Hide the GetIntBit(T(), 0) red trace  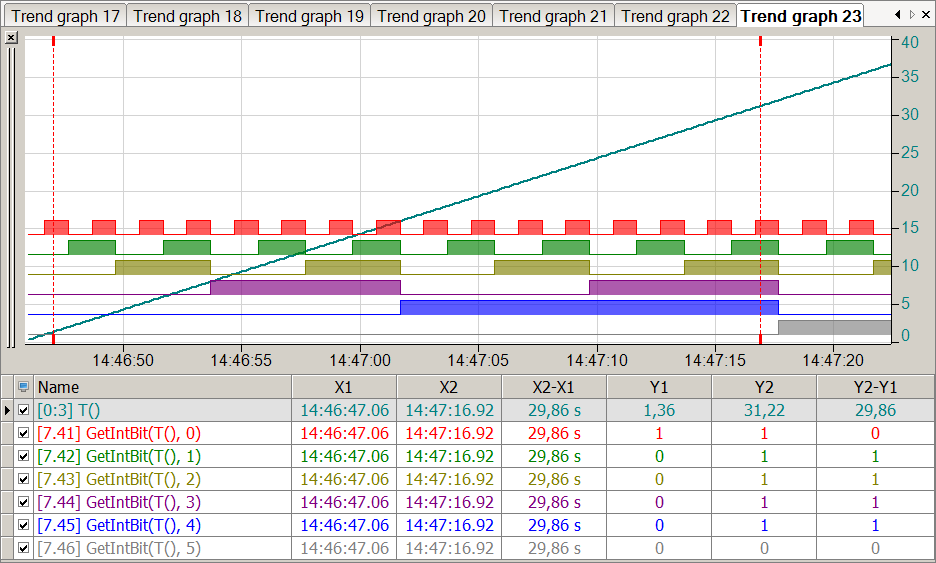[24, 433]
